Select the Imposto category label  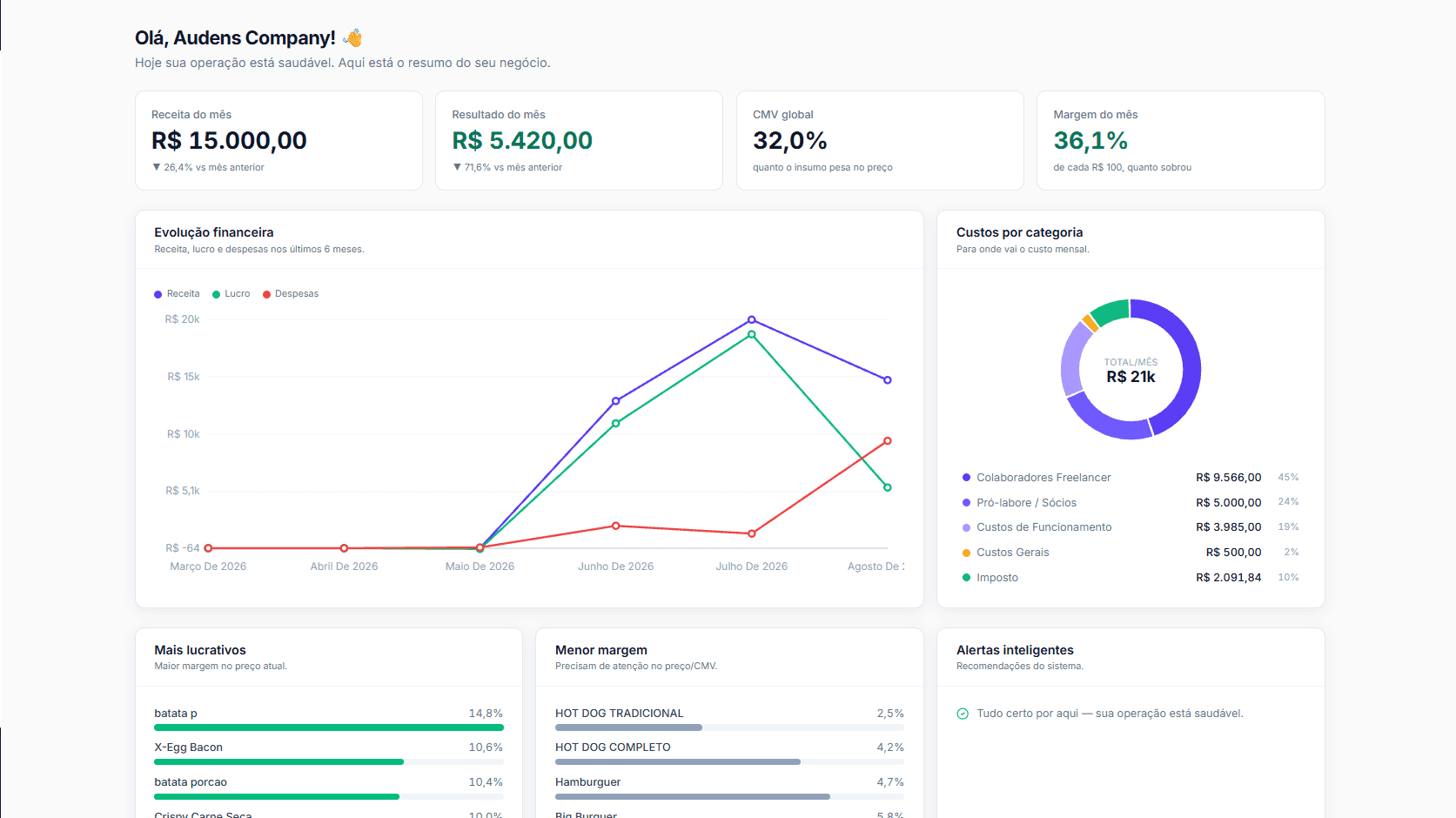[997, 578]
